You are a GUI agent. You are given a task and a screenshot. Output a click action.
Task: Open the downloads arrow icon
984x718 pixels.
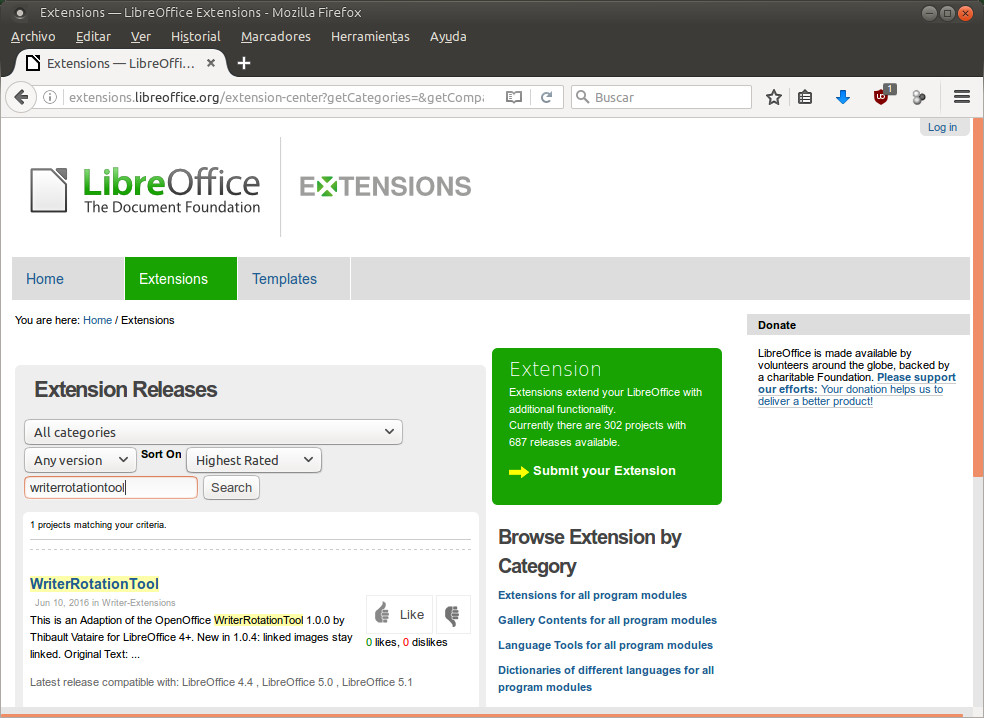[x=843, y=97]
